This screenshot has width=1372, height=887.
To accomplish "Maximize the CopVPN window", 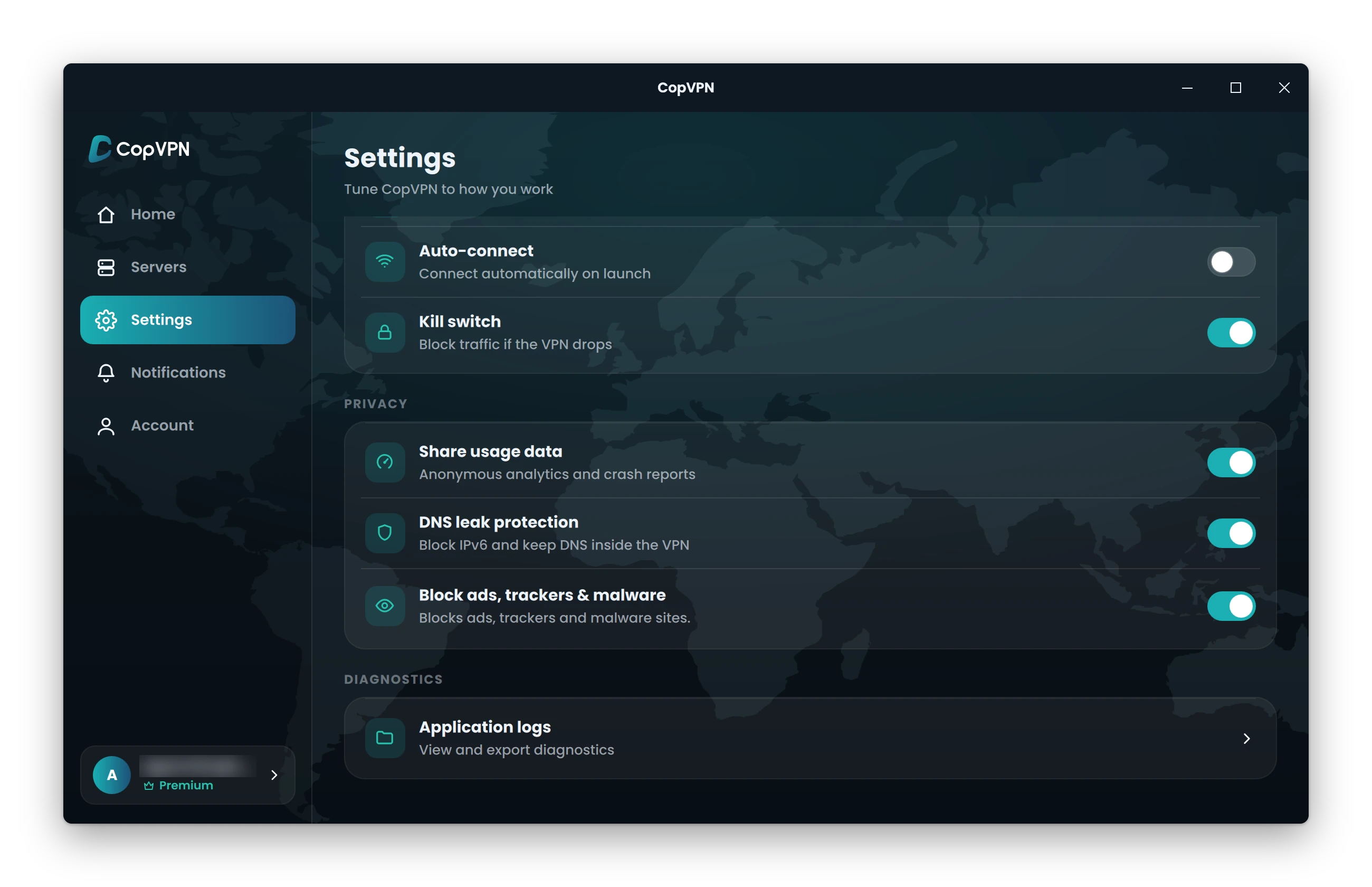I will [1236, 88].
